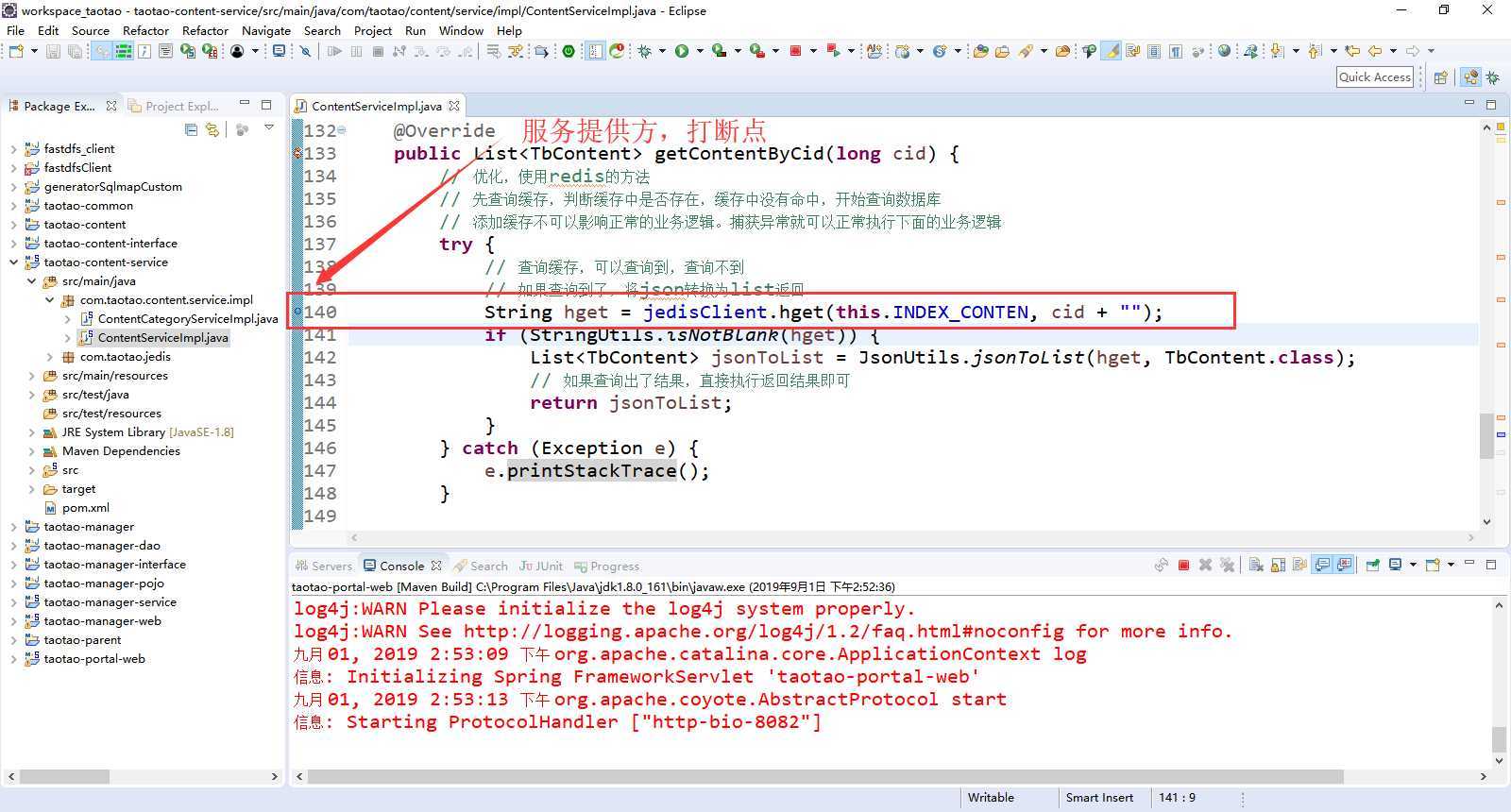Open Package Explorer View Menu dropdown

click(269, 128)
